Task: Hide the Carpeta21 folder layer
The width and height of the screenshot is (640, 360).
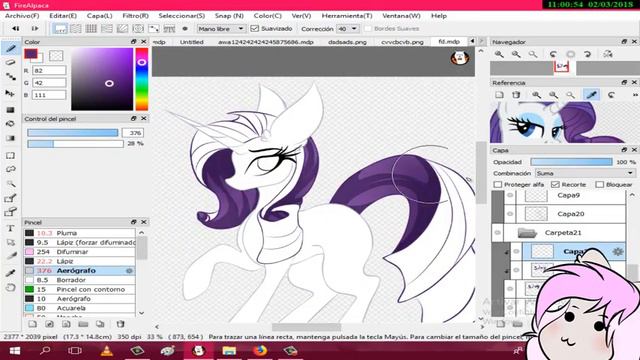Action: pyautogui.click(x=498, y=233)
